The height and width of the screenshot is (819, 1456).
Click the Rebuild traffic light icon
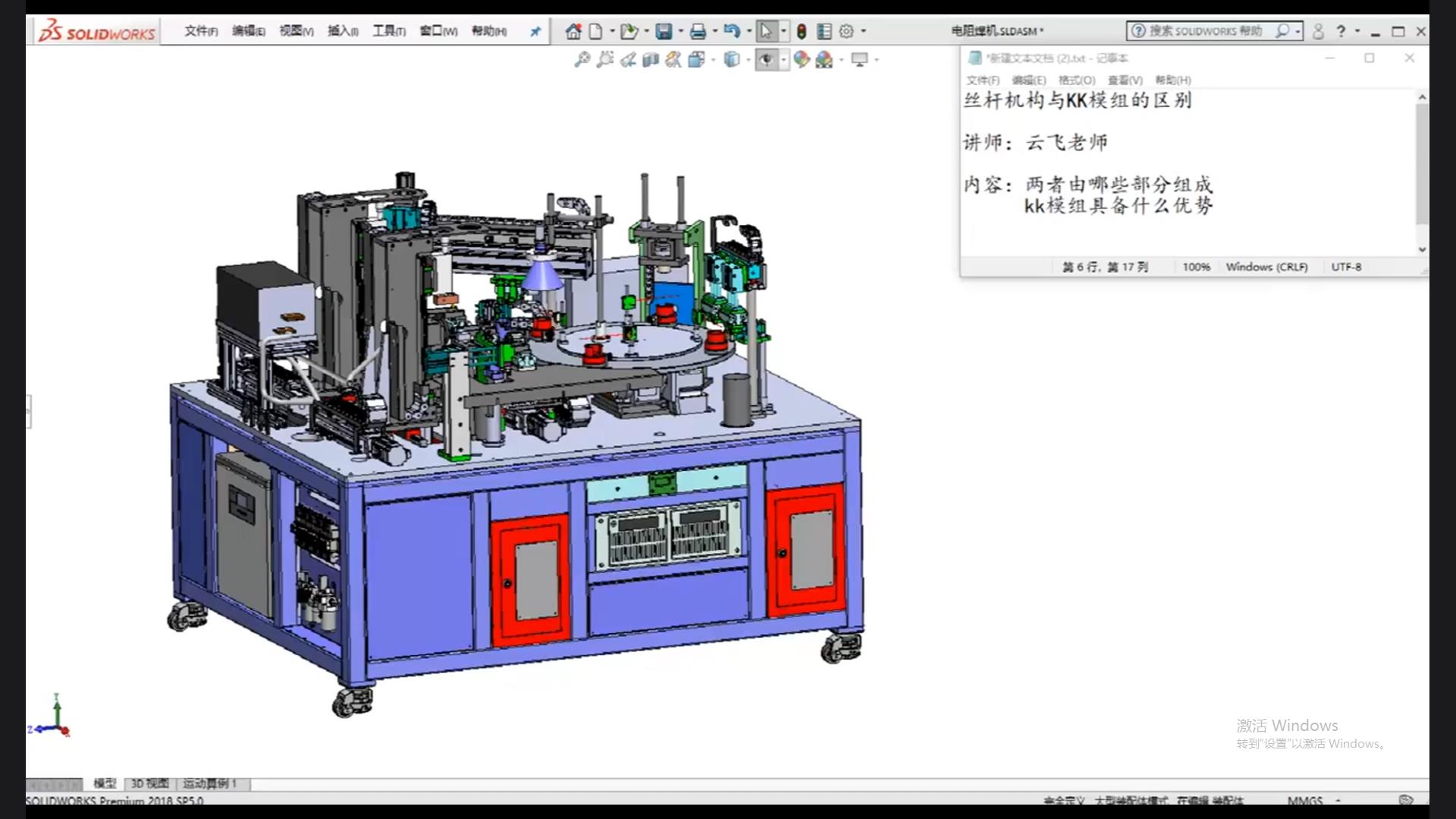click(x=802, y=31)
